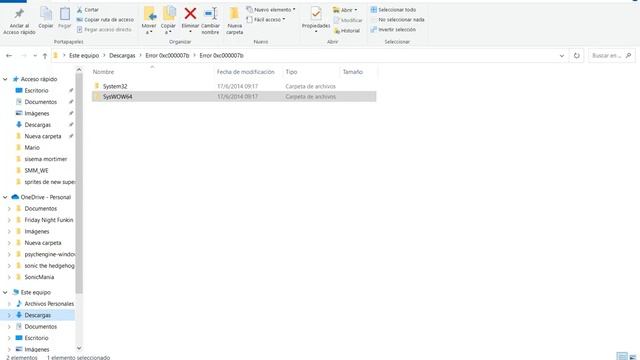640x360 pixels.
Task: Sort by the Tamaño column header
Action: click(353, 72)
